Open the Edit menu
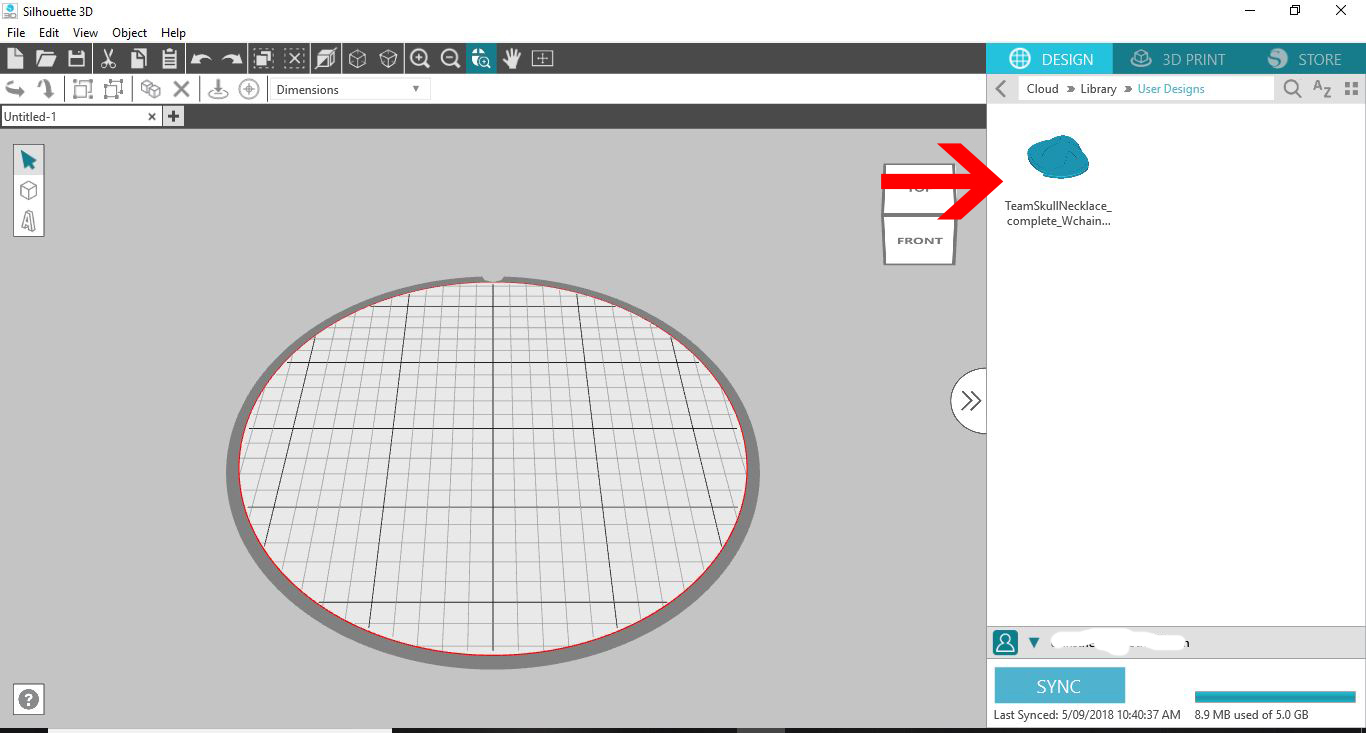1366x733 pixels. [x=49, y=33]
